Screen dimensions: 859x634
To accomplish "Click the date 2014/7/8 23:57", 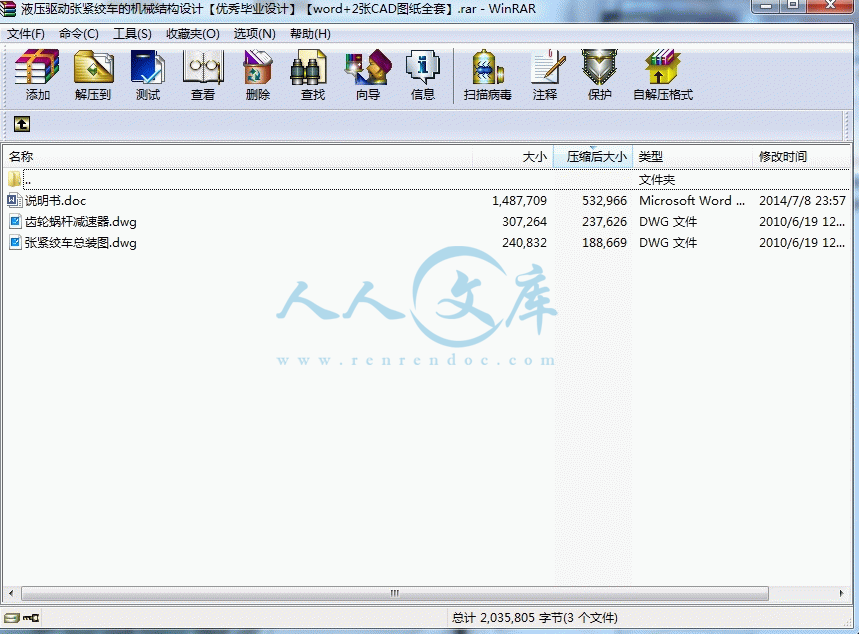I will pyautogui.click(x=802, y=201).
